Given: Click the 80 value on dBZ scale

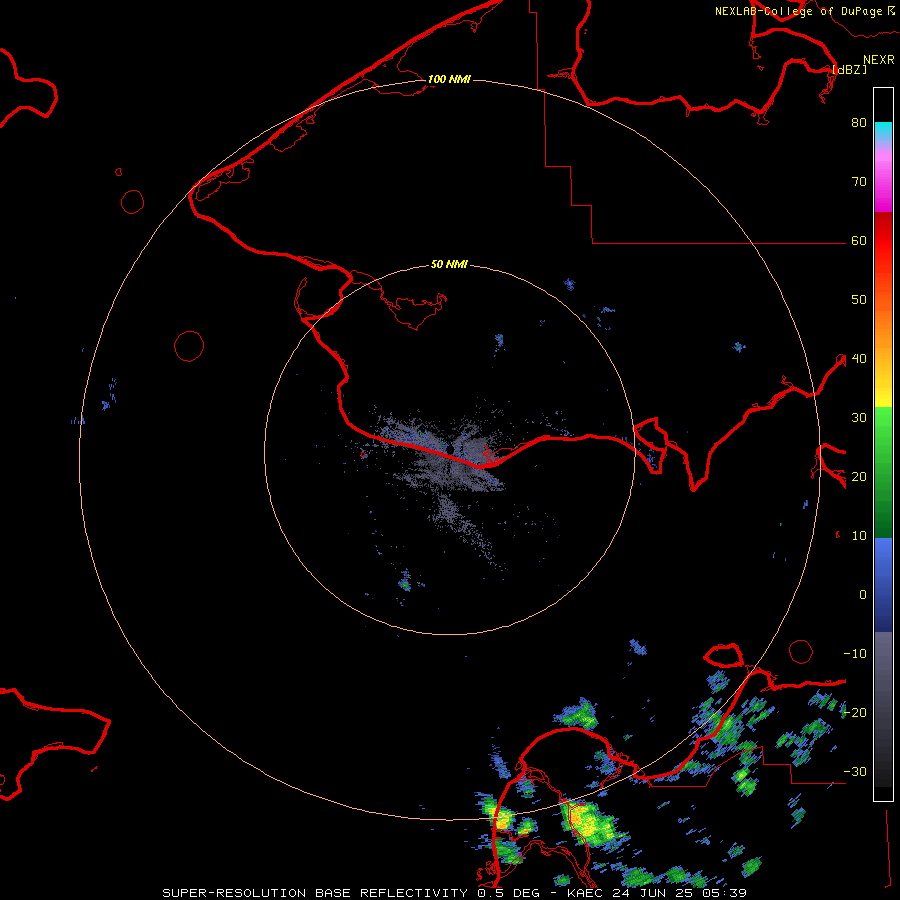Looking at the screenshot, I should coord(859,122).
